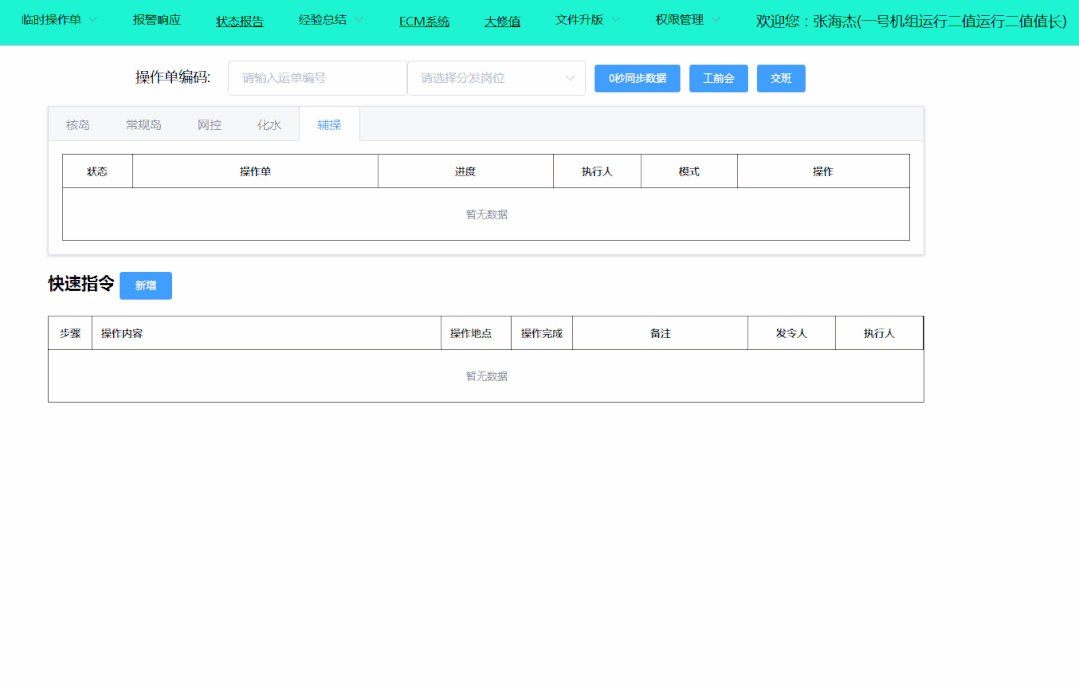Click the 请输入运单编号 input field
Image resolution: width=1079 pixels, height=688 pixels.
coord(317,78)
